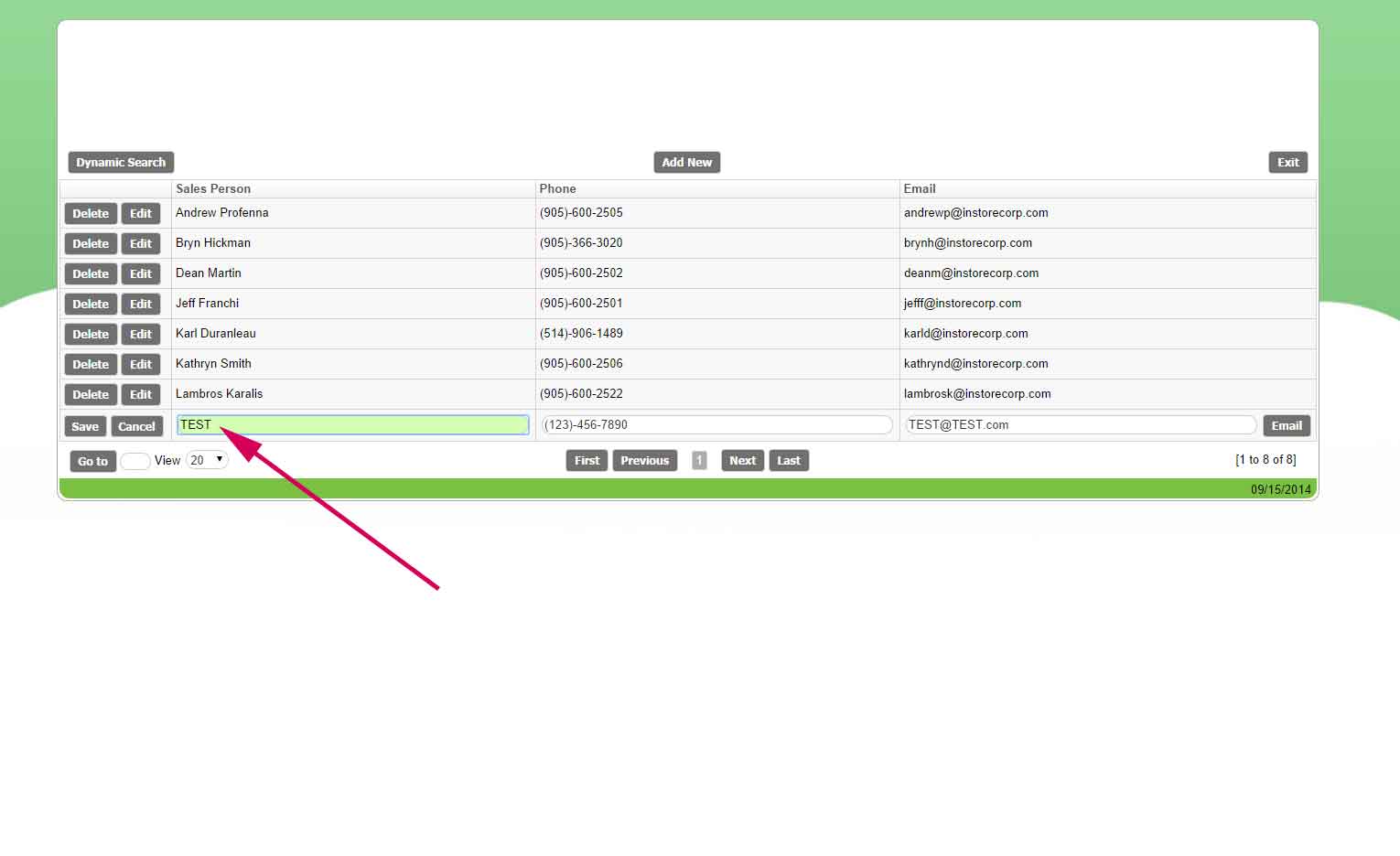
Task: Click phone number (905)-600-2506
Action: 582,364
